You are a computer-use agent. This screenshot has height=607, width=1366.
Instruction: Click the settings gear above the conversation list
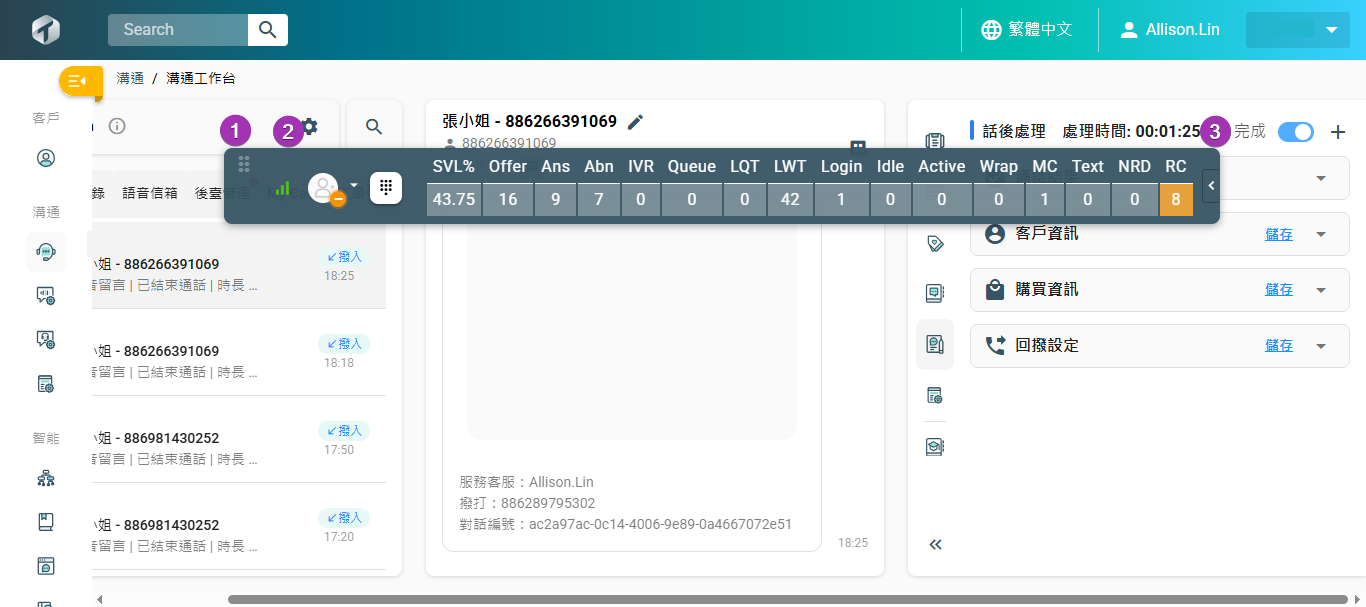click(x=310, y=126)
